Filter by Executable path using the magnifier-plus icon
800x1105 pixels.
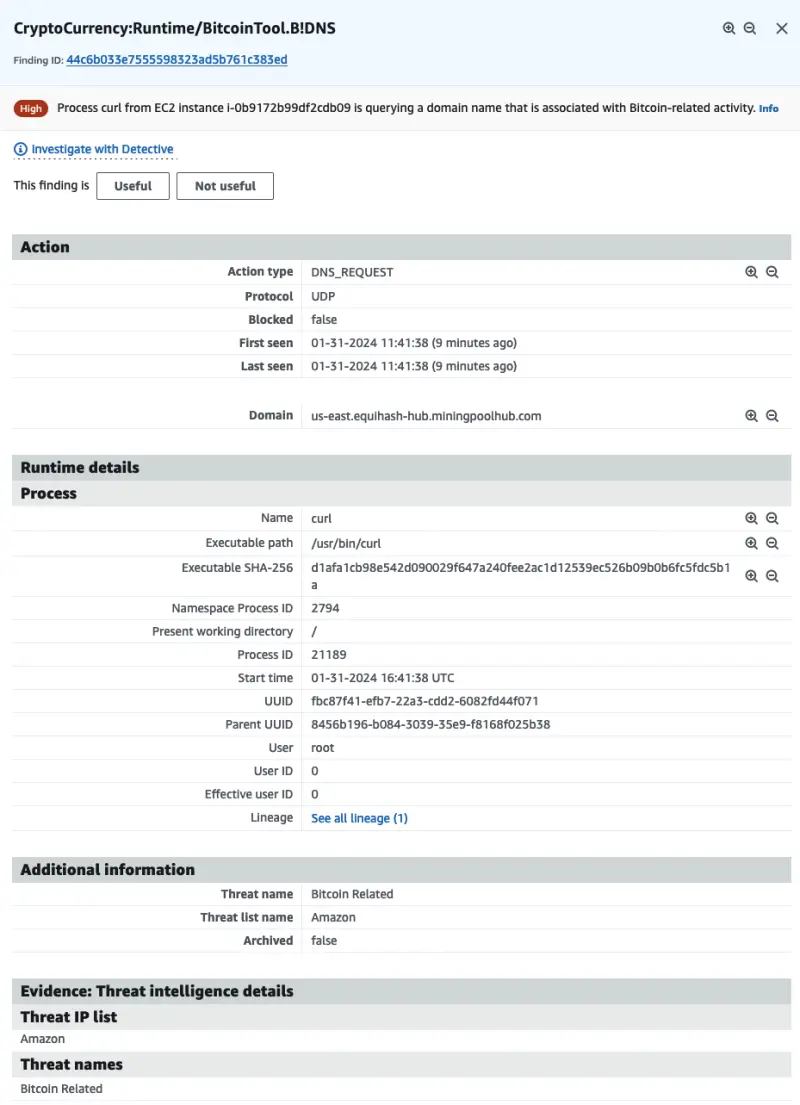click(751, 542)
